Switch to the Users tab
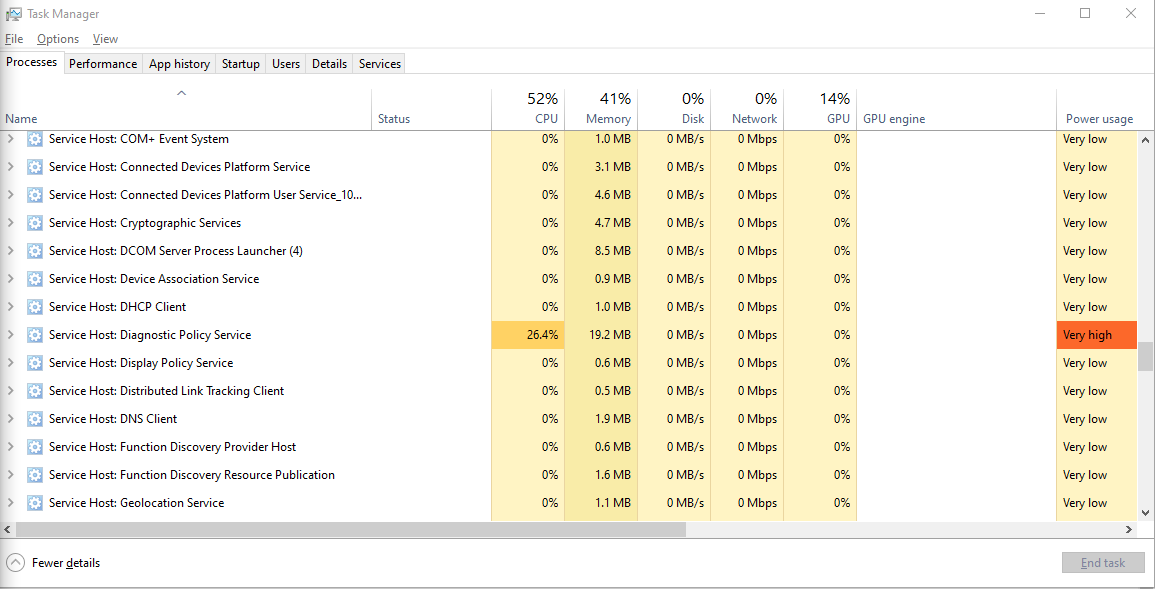 click(x=286, y=64)
